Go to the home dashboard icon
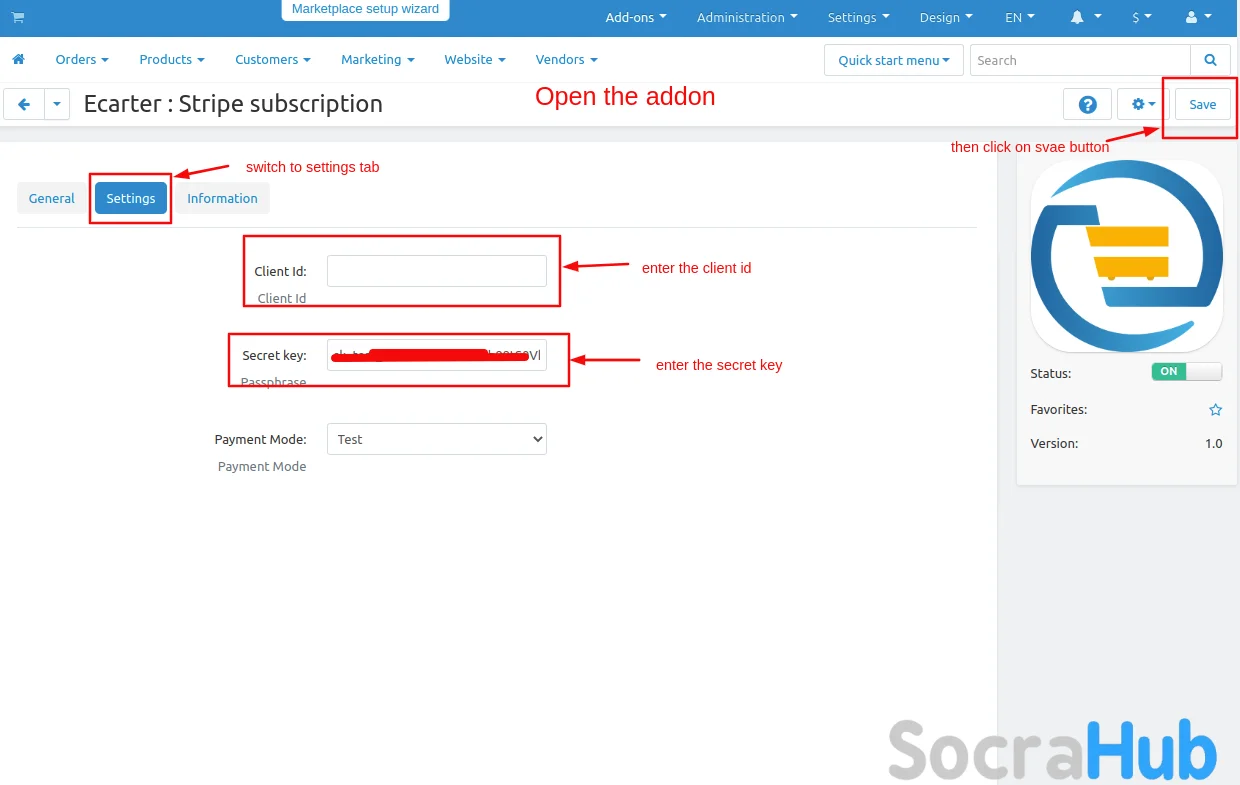 18,59
